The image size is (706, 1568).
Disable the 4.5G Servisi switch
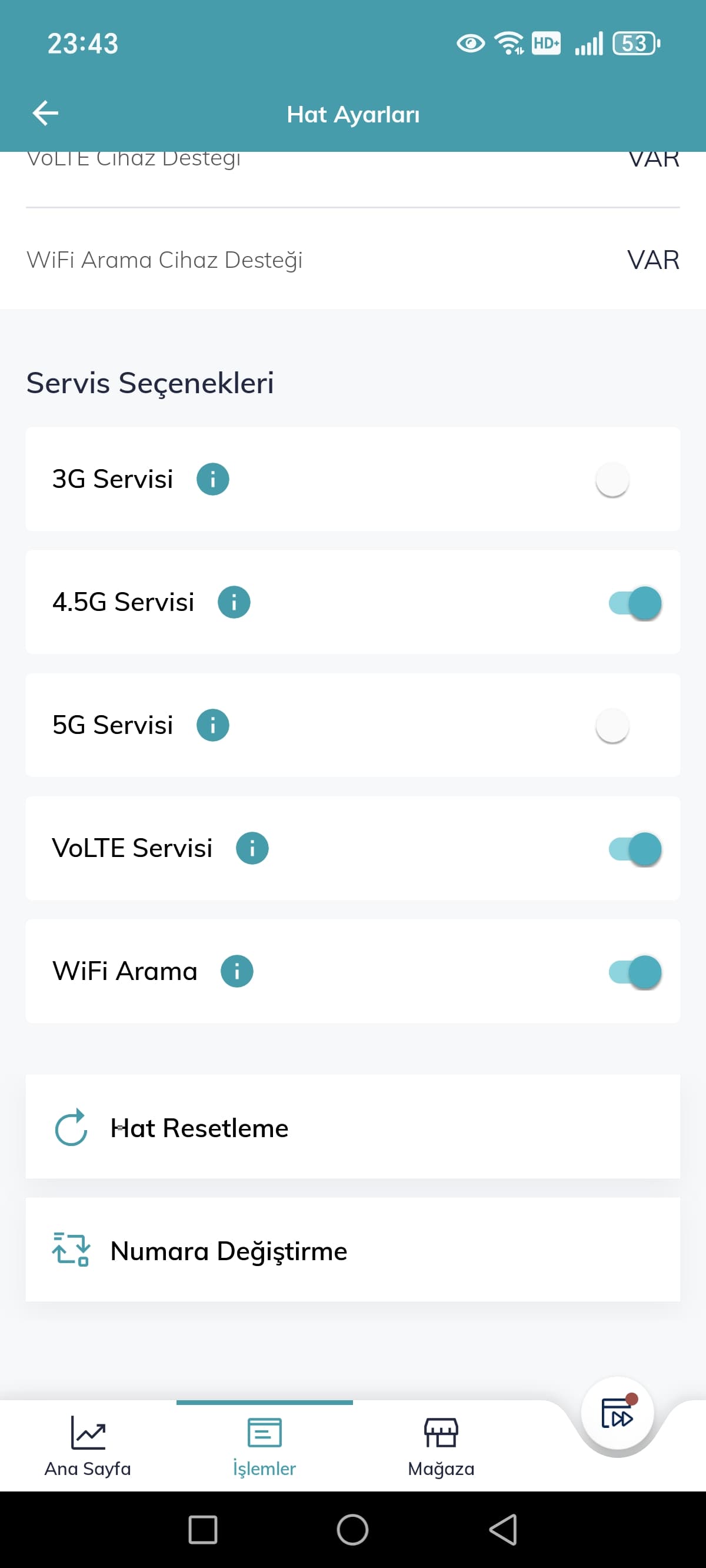pos(634,603)
